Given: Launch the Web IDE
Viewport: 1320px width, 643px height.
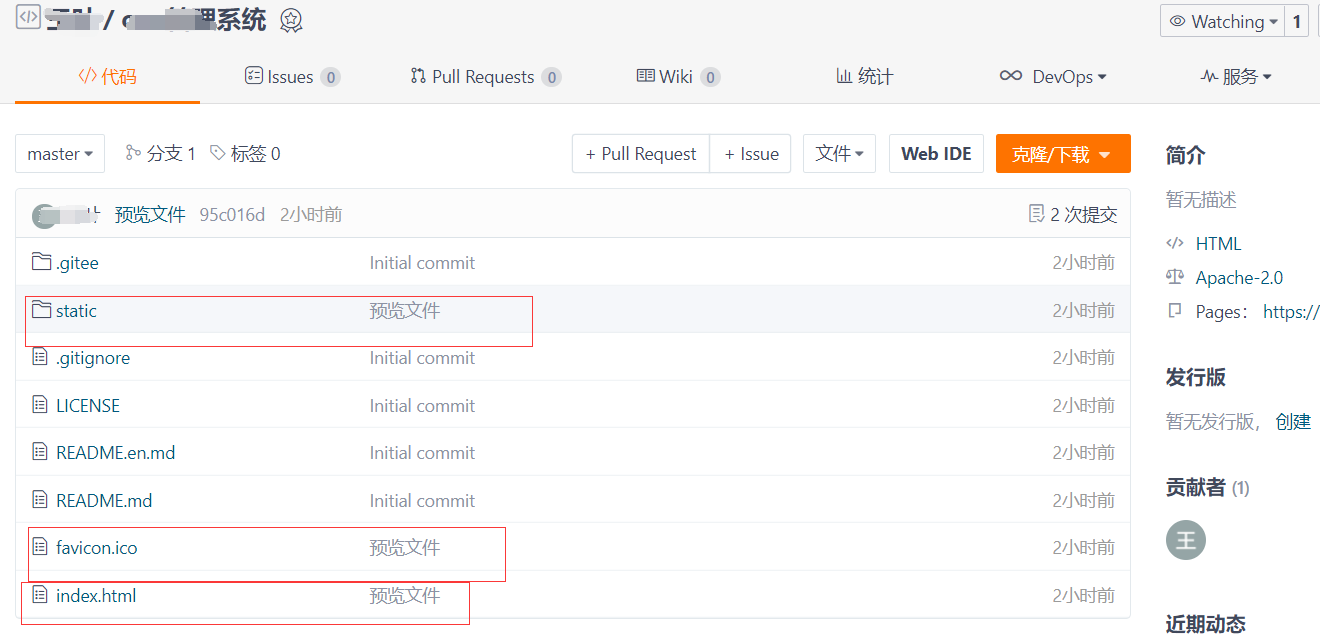Looking at the screenshot, I should [936, 153].
